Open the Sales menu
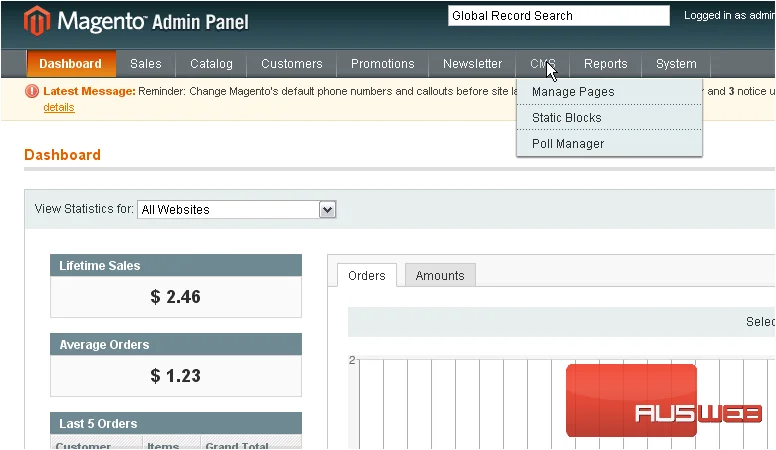The height and width of the screenshot is (450, 776). click(146, 63)
